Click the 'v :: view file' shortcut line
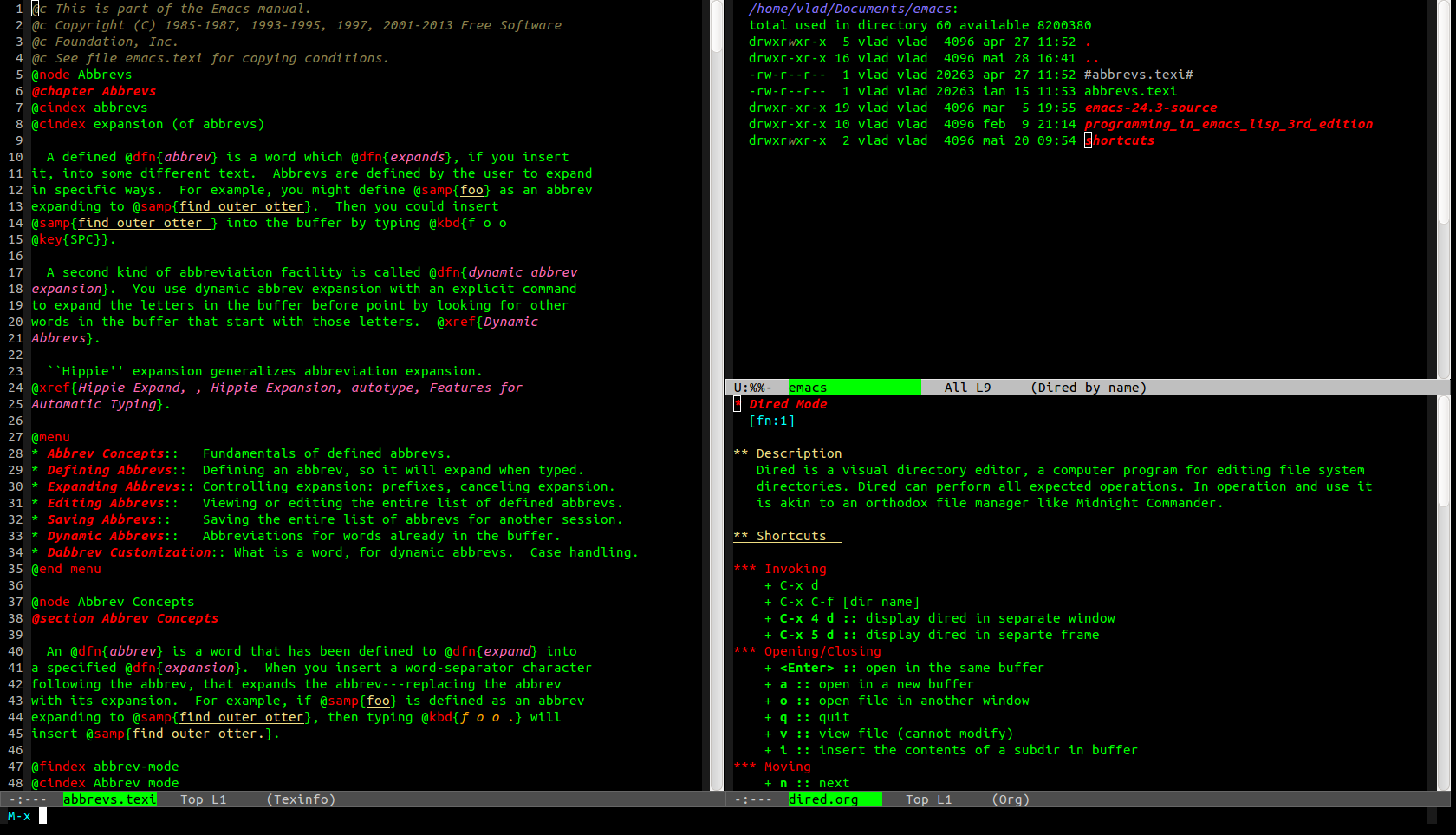This screenshot has height=835, width=1456. point(888,734)
